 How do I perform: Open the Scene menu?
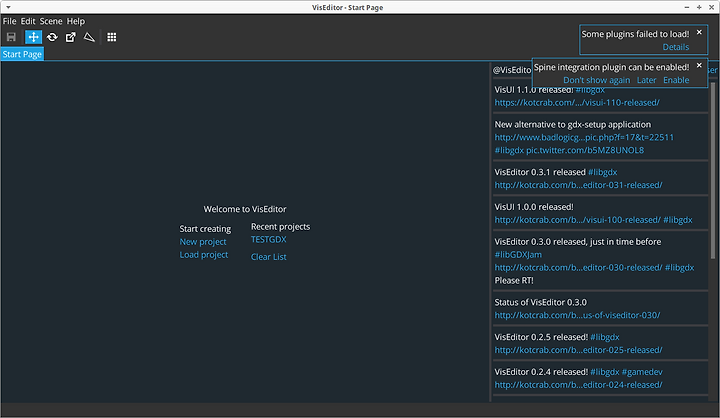51,21
